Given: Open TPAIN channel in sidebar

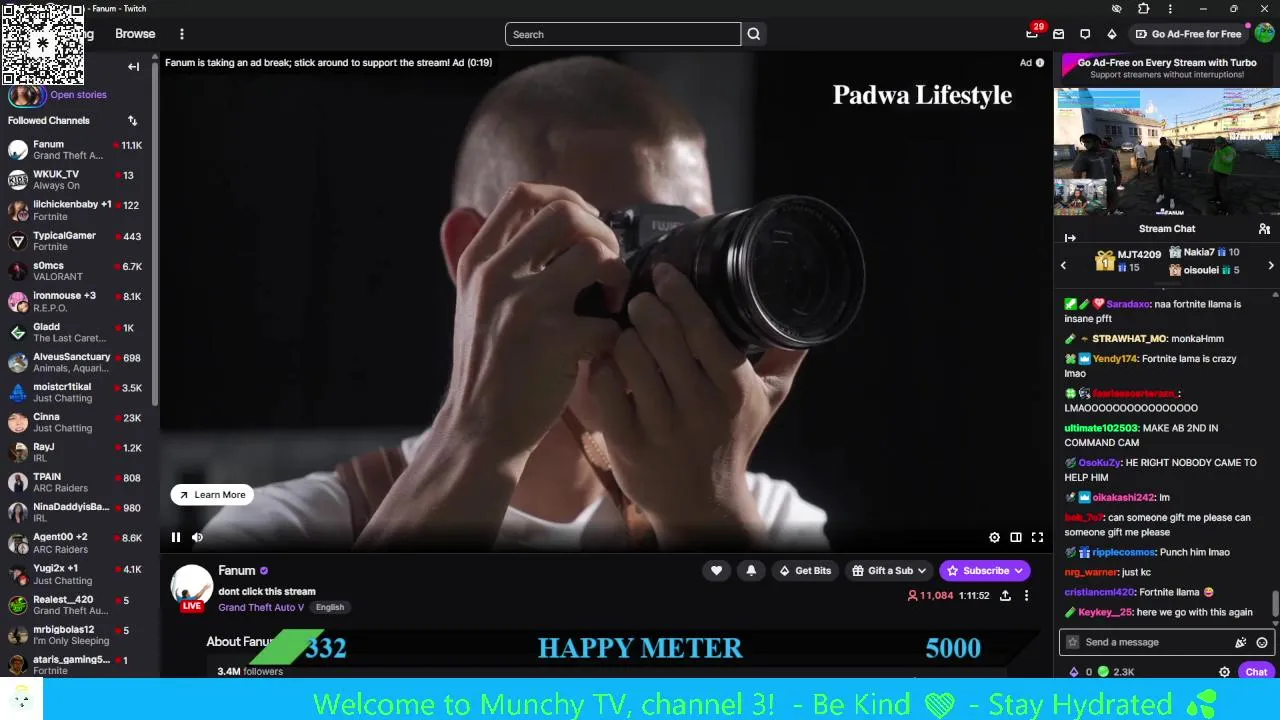Looking at the screenshot, I should click(x=76, y=483).
